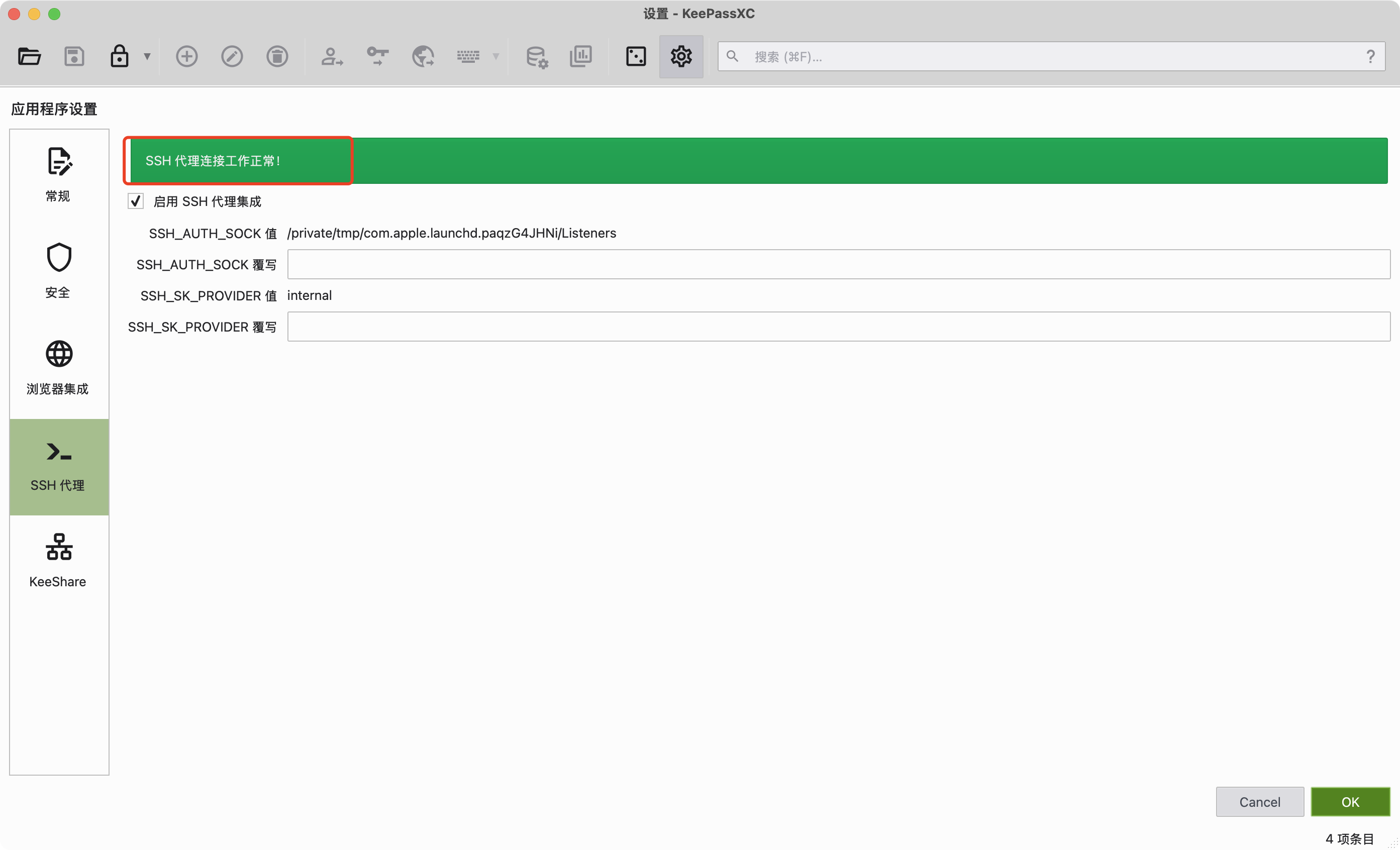Open the lock database dropdown arrow
The height and width of the screenshot is (850, 1400).
pyautogui.click(x=147, y=56)
